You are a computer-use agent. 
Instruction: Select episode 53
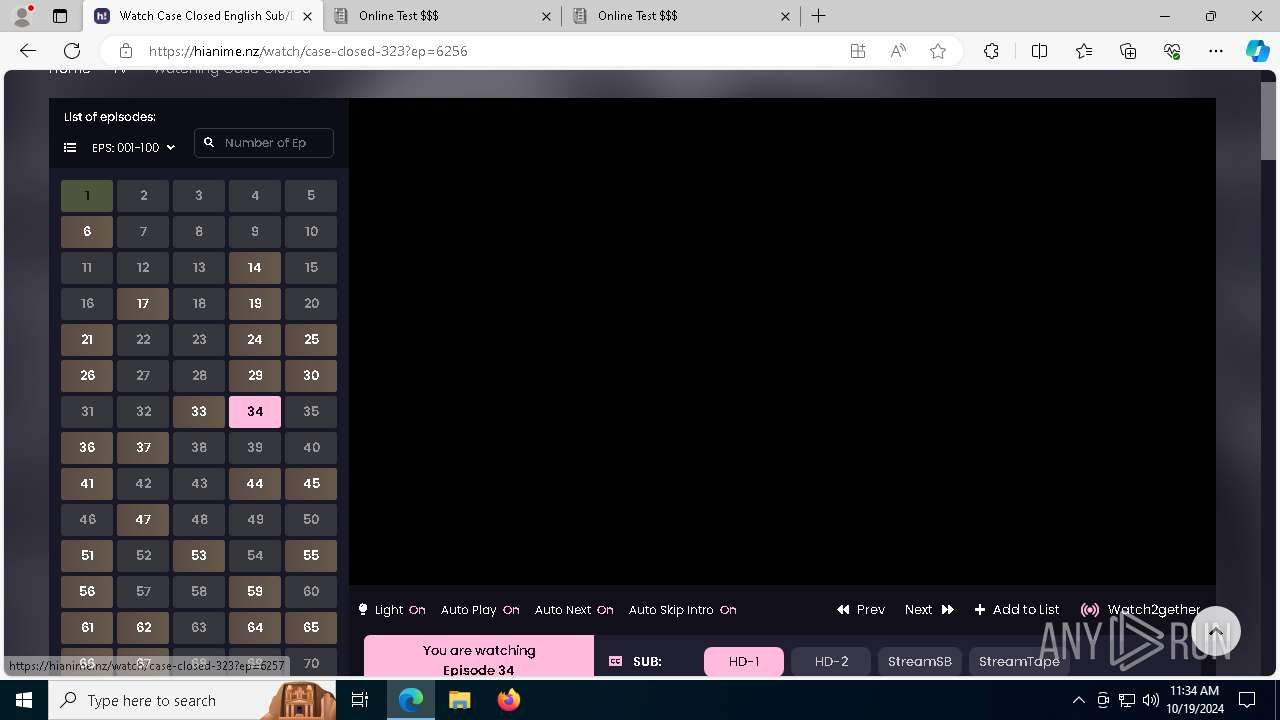(199, 555)
